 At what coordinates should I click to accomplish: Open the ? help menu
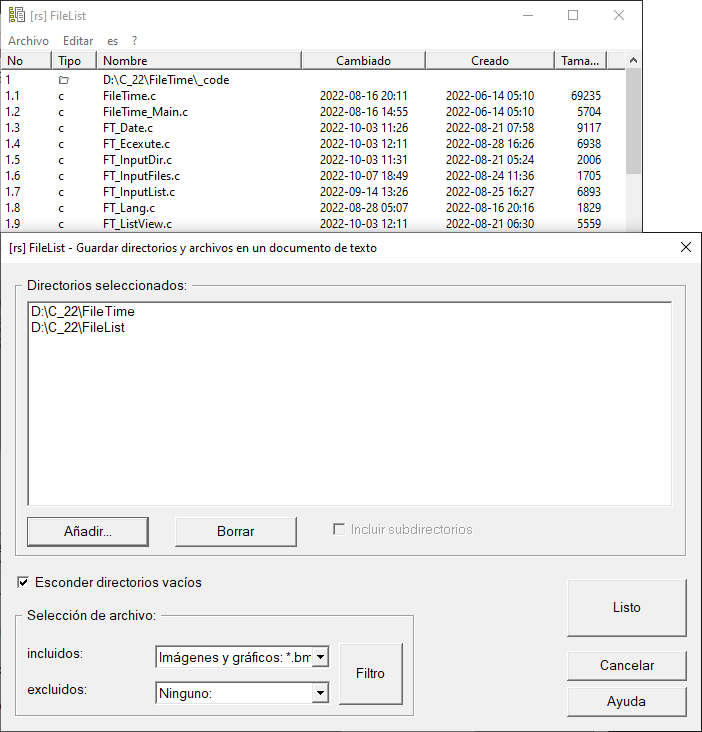point(134,41)
